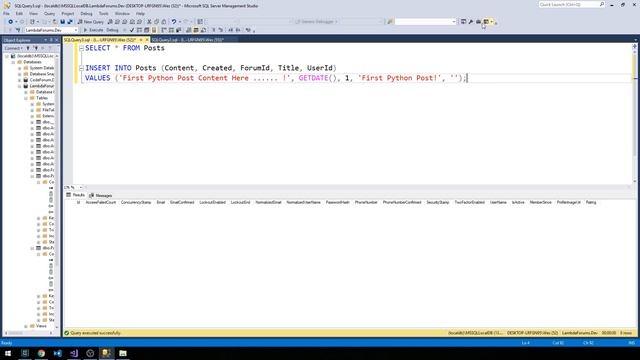Click the Debug button in the SQL toolbar
640x360 pixels.
pos(112,30)
